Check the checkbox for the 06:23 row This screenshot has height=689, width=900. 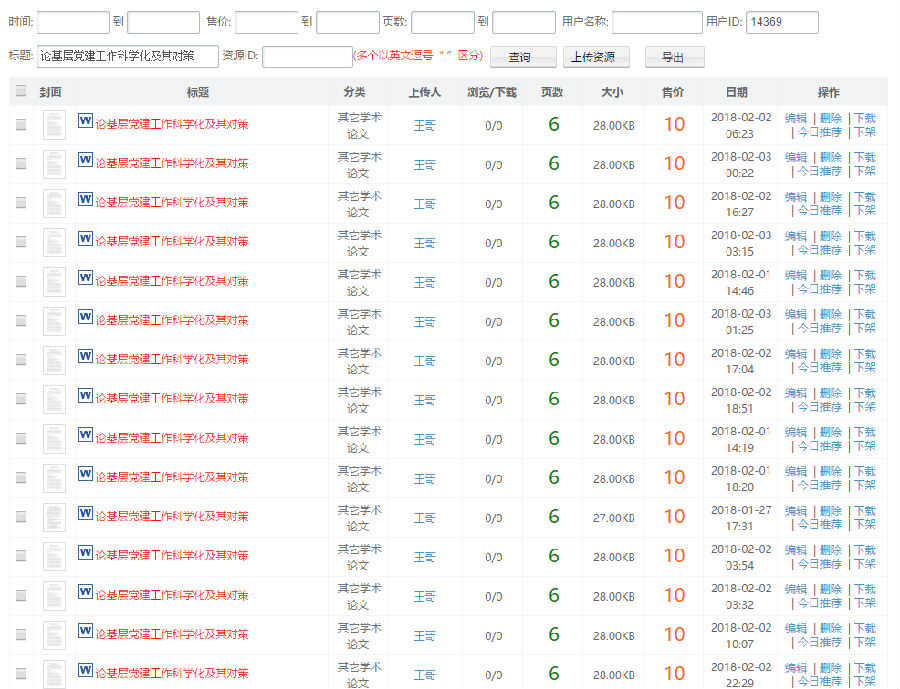click(x=21, y=125)
